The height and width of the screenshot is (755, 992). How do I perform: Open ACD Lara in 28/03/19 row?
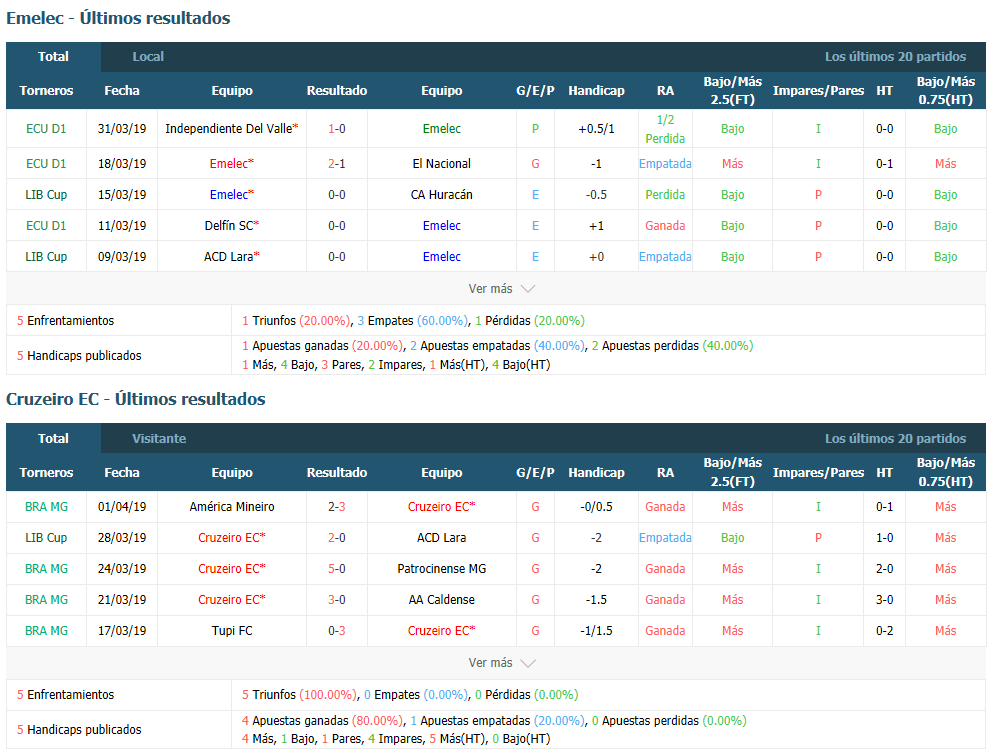442,537
